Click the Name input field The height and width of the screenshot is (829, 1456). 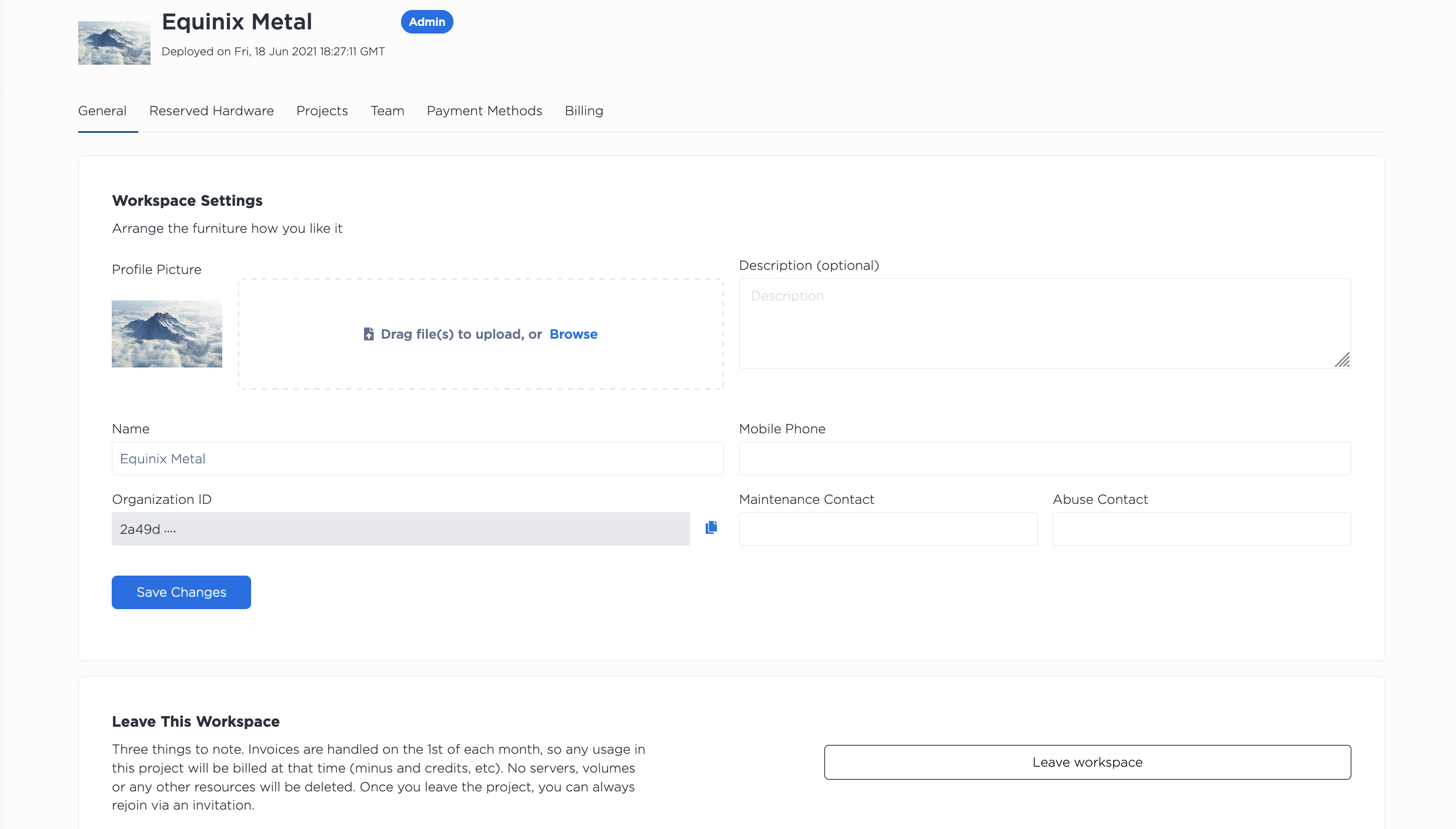418,458
